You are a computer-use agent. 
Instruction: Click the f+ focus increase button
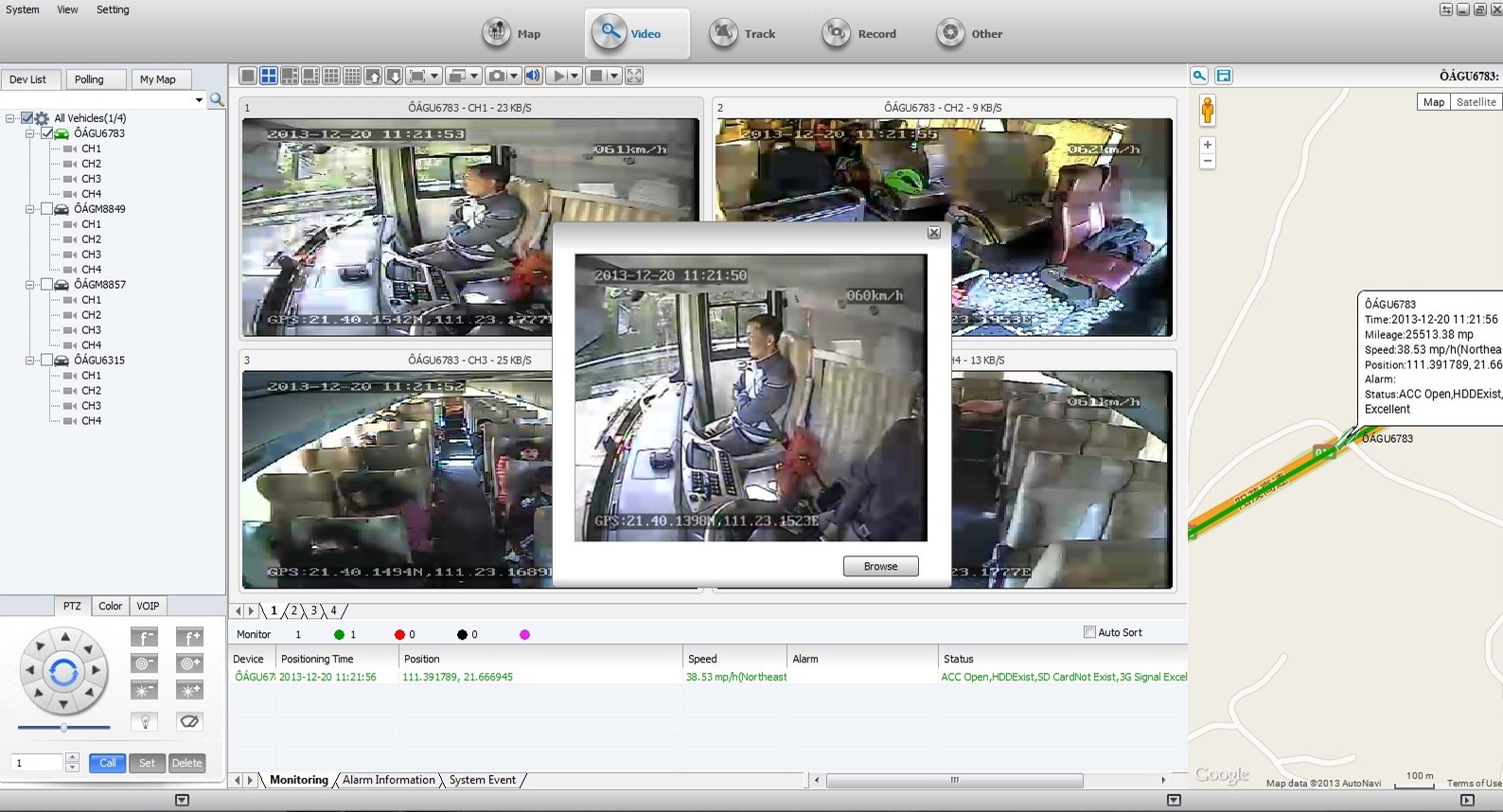189,638
